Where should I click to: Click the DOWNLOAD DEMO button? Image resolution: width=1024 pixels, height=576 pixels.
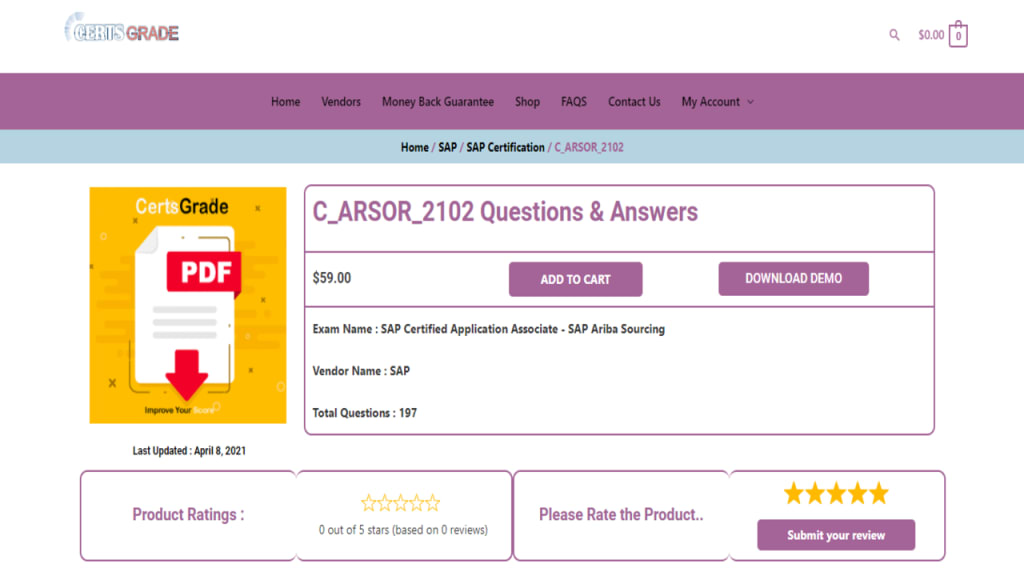coord(793,279)
